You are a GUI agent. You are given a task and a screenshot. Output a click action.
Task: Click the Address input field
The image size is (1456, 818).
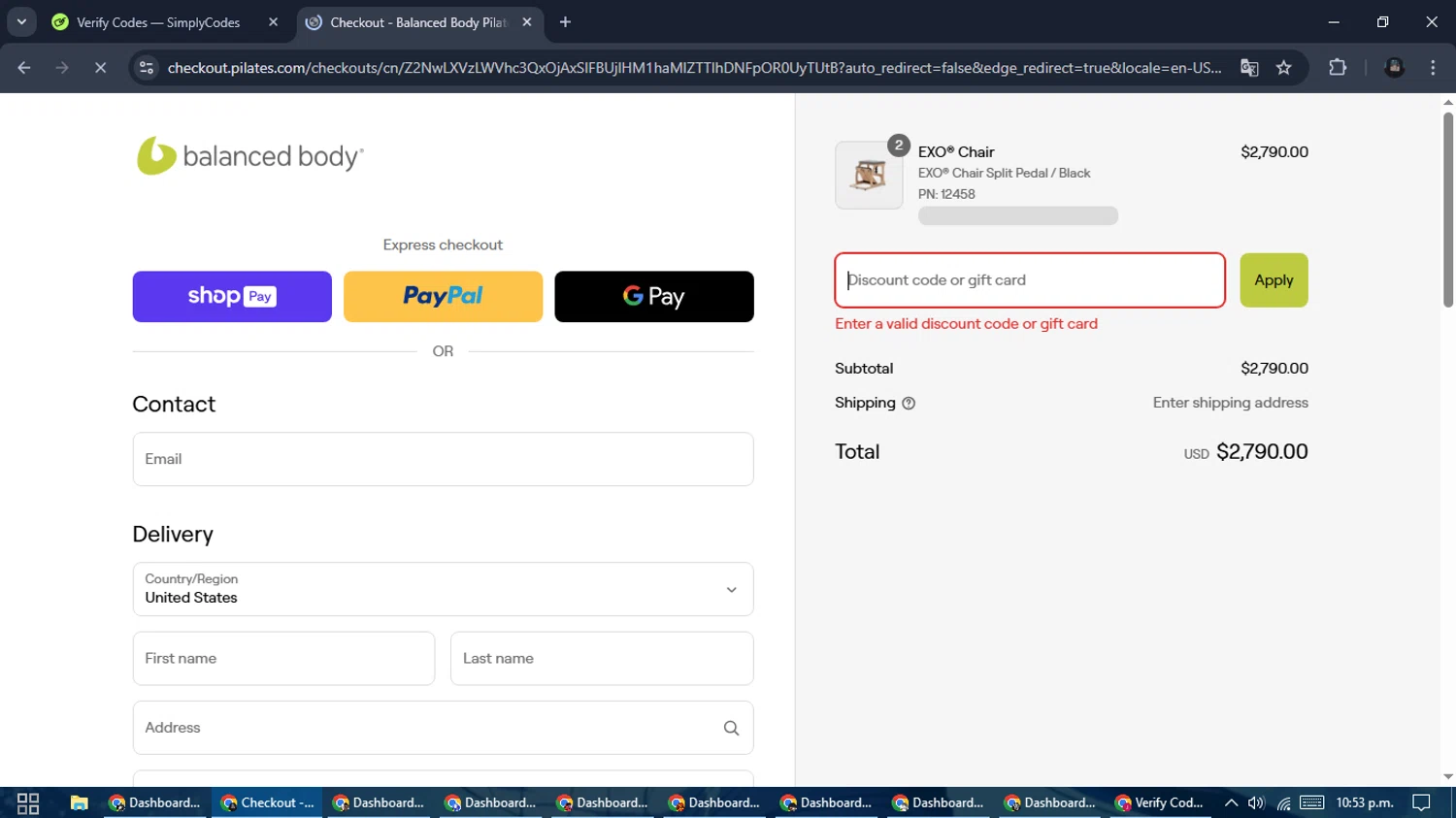[x=443, y=728]
